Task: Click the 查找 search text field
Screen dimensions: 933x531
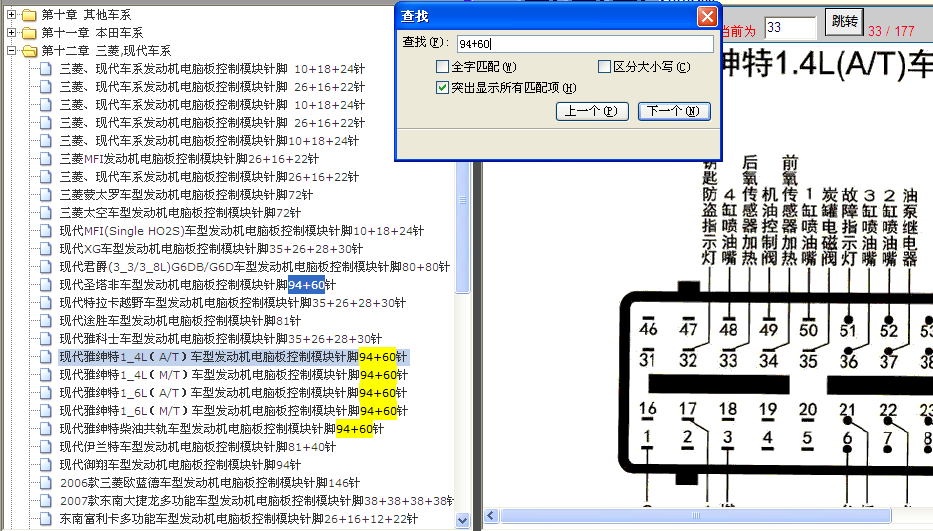Action: pos(585,43)
